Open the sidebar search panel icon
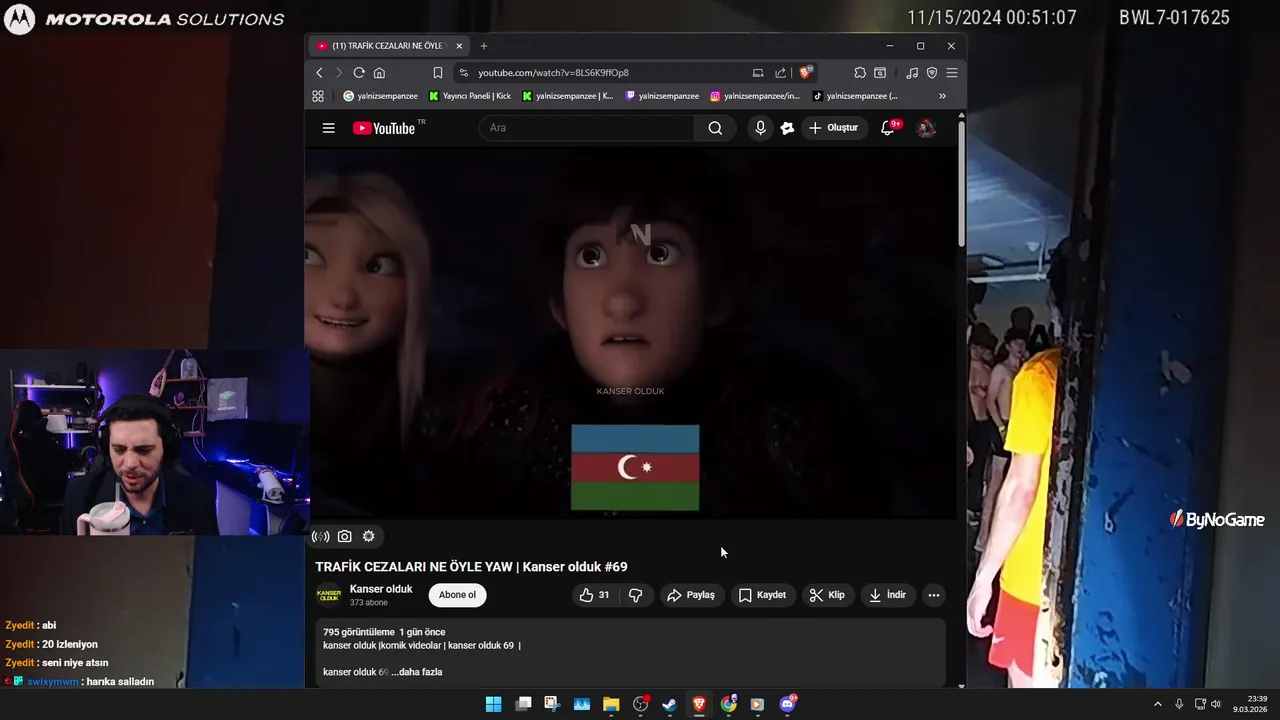The width and height of the screenshot is (1280, 720). pyautogui.click(x=880, y=73)
